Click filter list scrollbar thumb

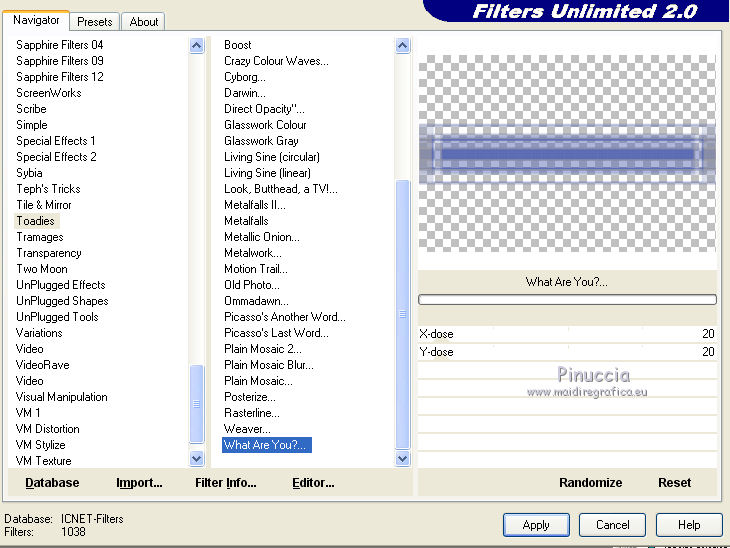(x=402, y=315)
